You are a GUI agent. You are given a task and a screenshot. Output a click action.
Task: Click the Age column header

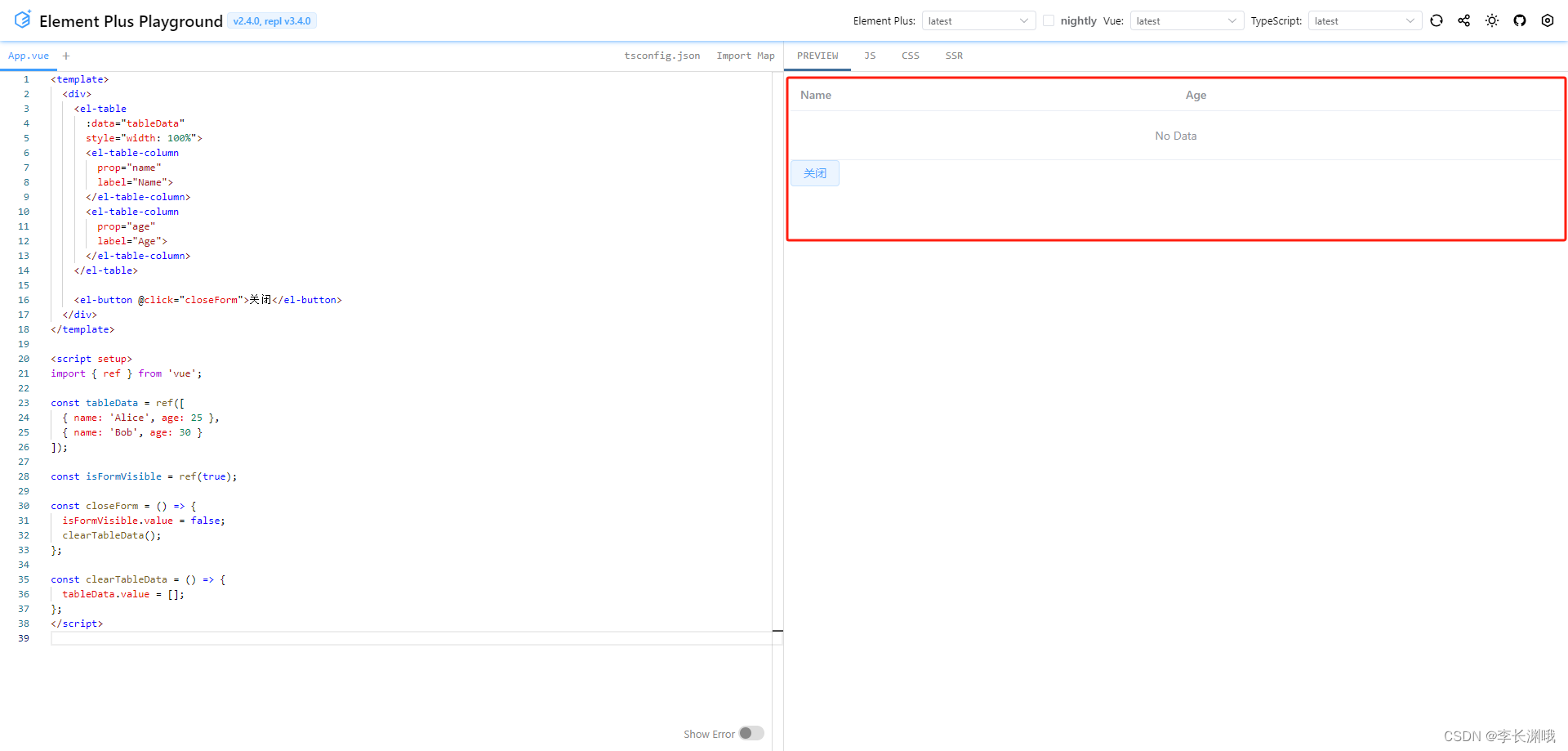(1196, 95)
